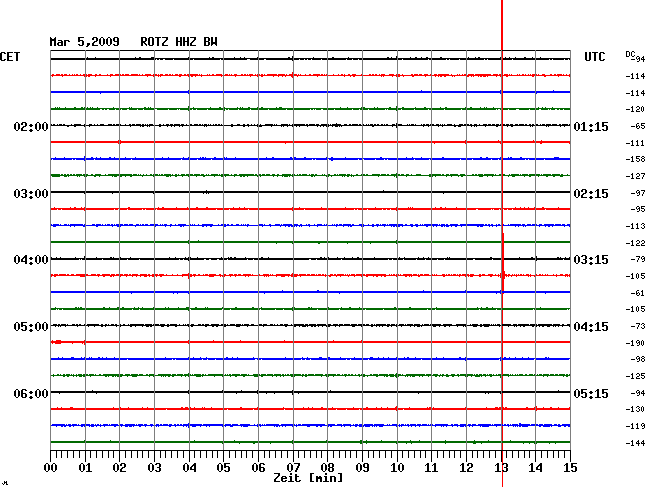Image resolution: width=650 pixels, height=494 pixels.
Task: Click the UTC time label "04:15"
Action: 591,327
